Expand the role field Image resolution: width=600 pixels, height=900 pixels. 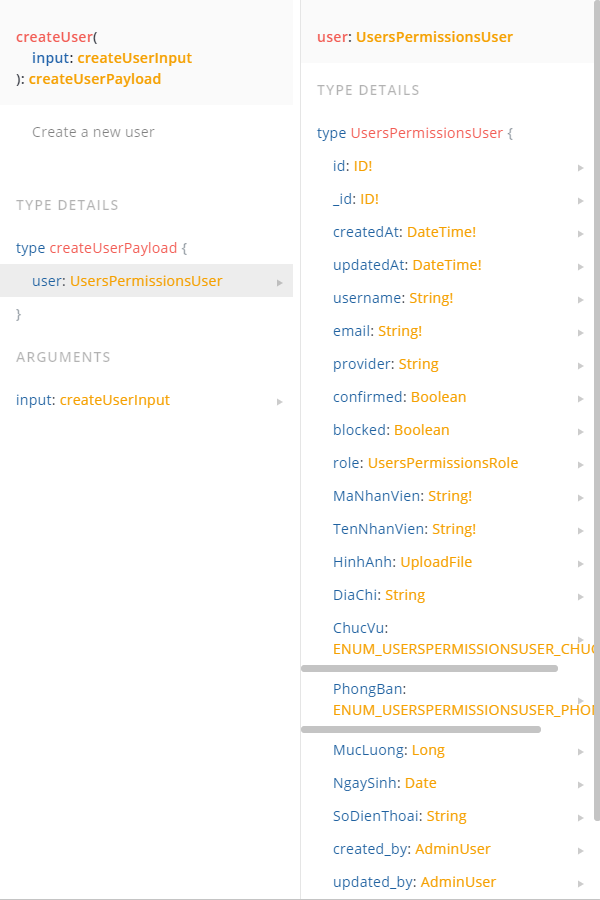(580, 463)
